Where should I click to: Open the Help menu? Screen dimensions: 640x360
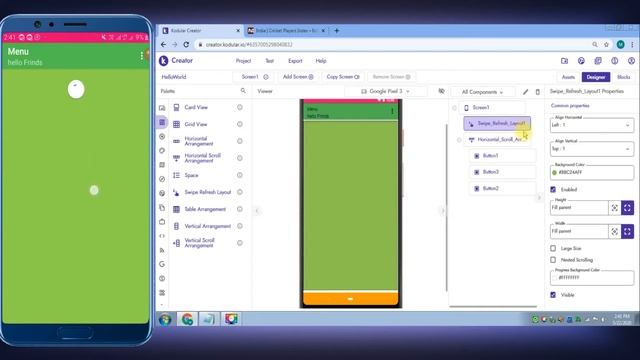[x=321, y=61]
